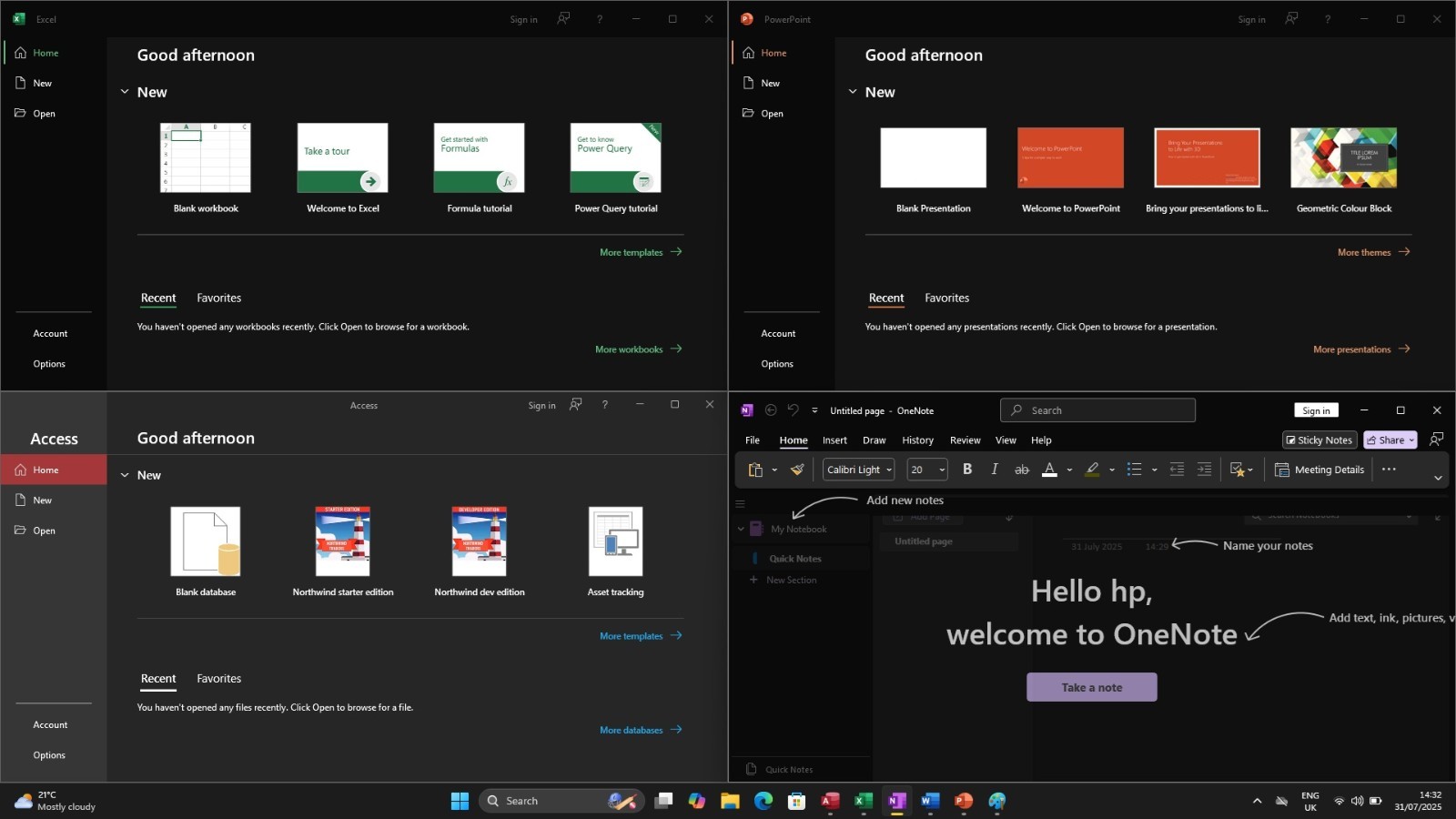Select Blank workbook template in Excel
Image resolution: width=1456 pixels, height=819 pixels.
tap(206, 168)
